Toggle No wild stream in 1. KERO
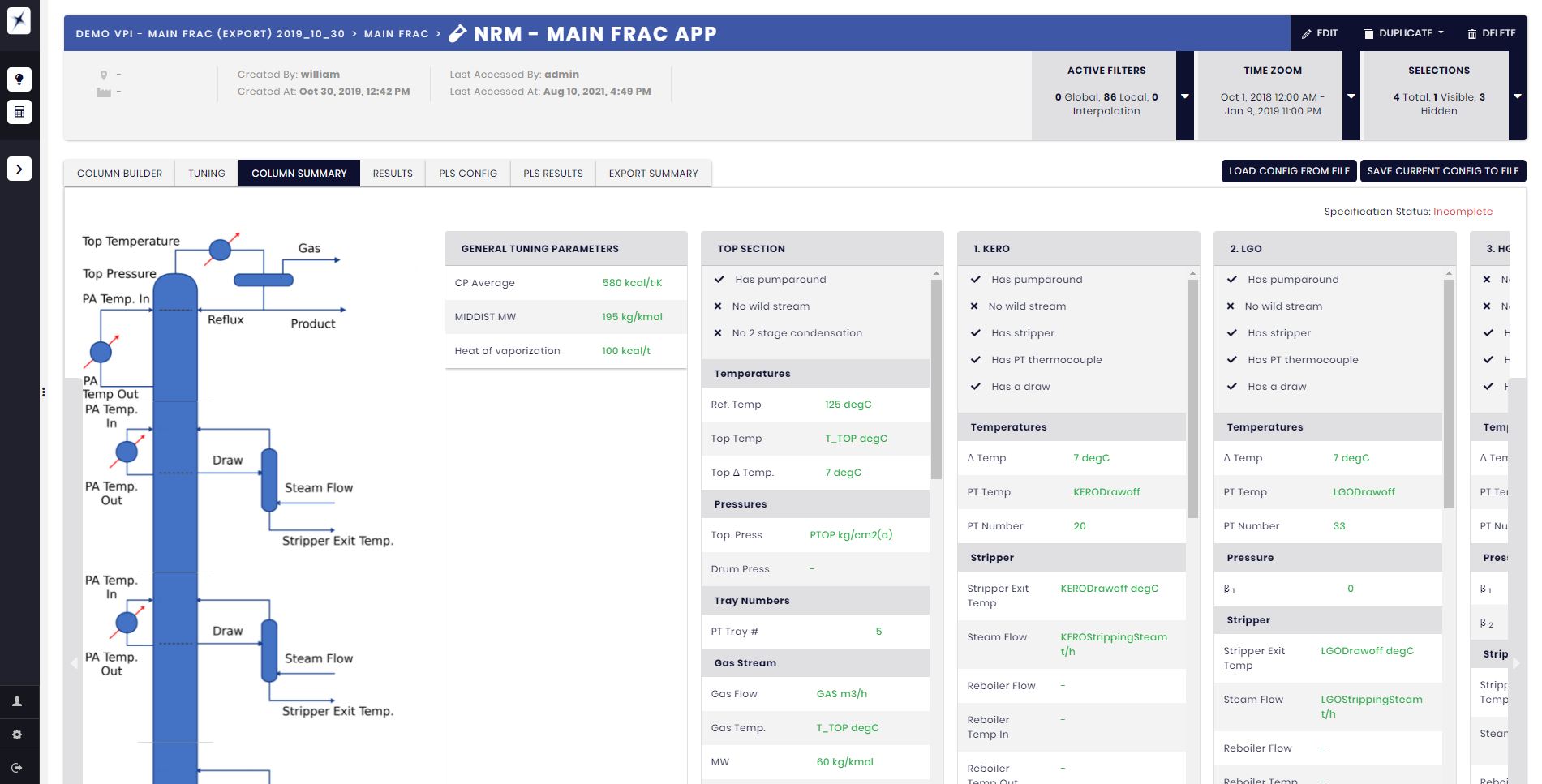 974,306
